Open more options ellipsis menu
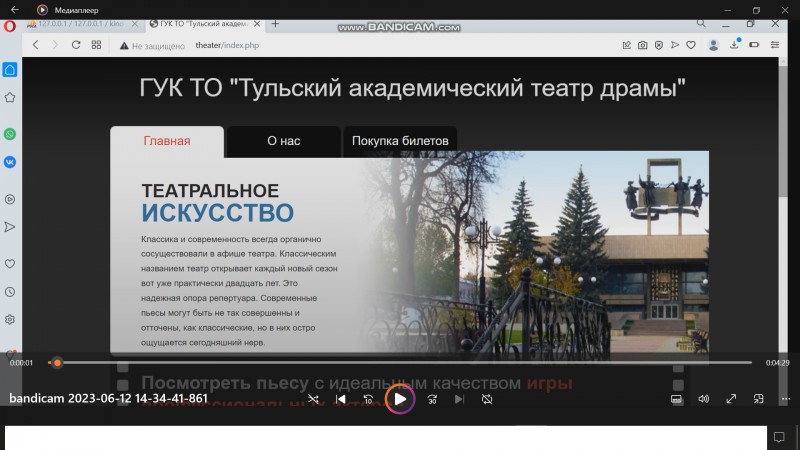Viewport: 800px width, 450px height. tap(786, 399)
